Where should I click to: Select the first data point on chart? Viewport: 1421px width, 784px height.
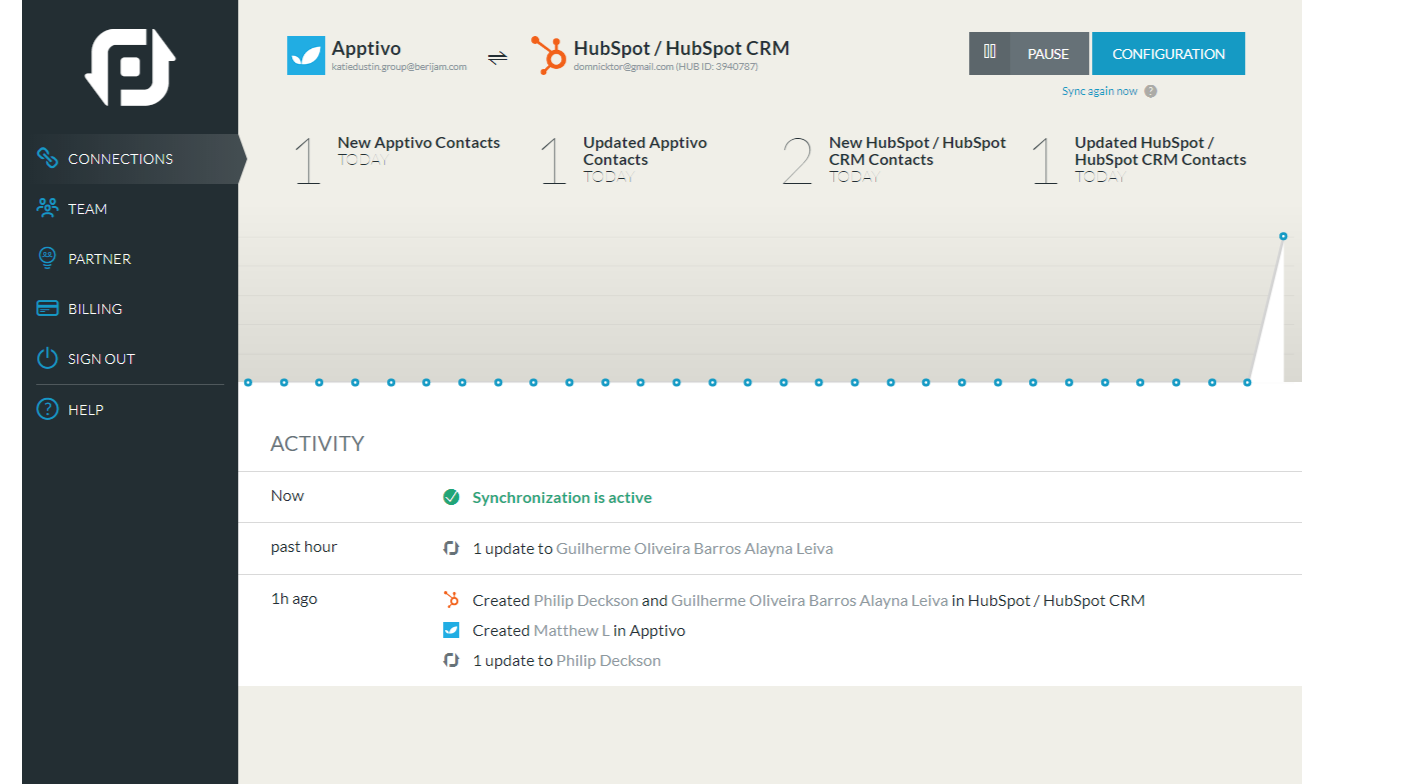(x=248, y=382)
